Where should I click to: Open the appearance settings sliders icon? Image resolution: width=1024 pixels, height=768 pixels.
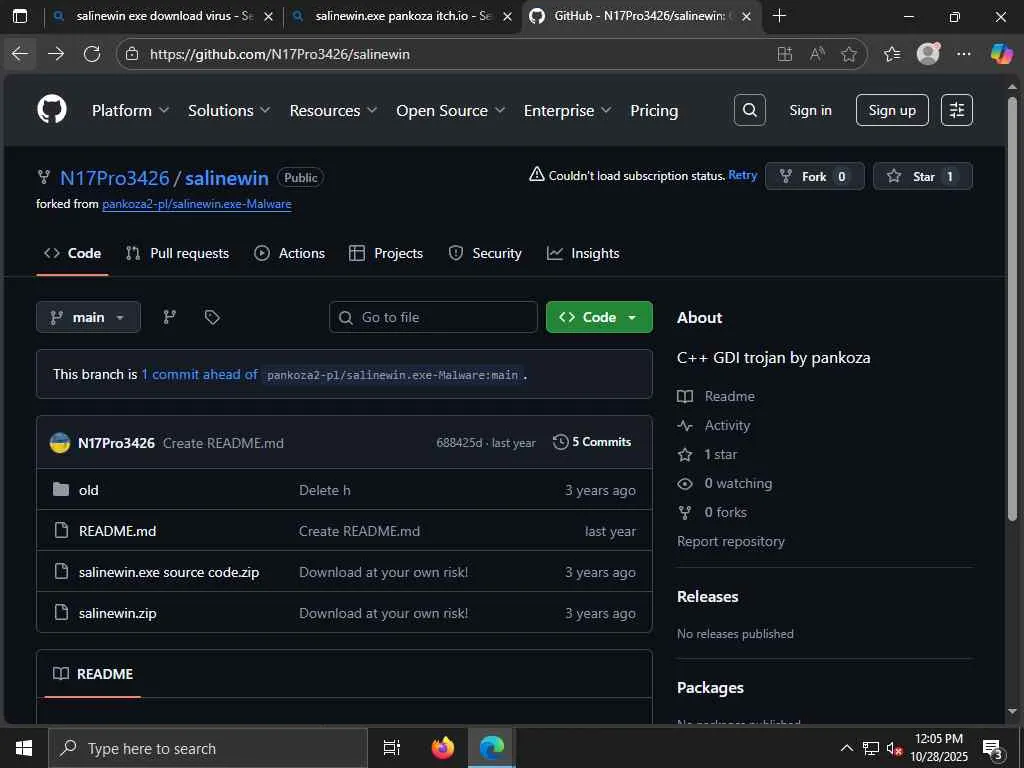957,110
